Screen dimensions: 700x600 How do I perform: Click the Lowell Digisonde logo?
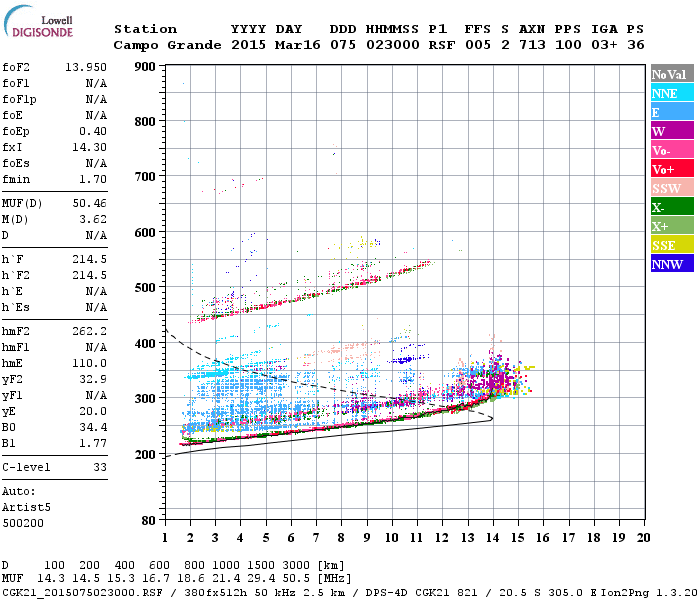tap(38, 22)
